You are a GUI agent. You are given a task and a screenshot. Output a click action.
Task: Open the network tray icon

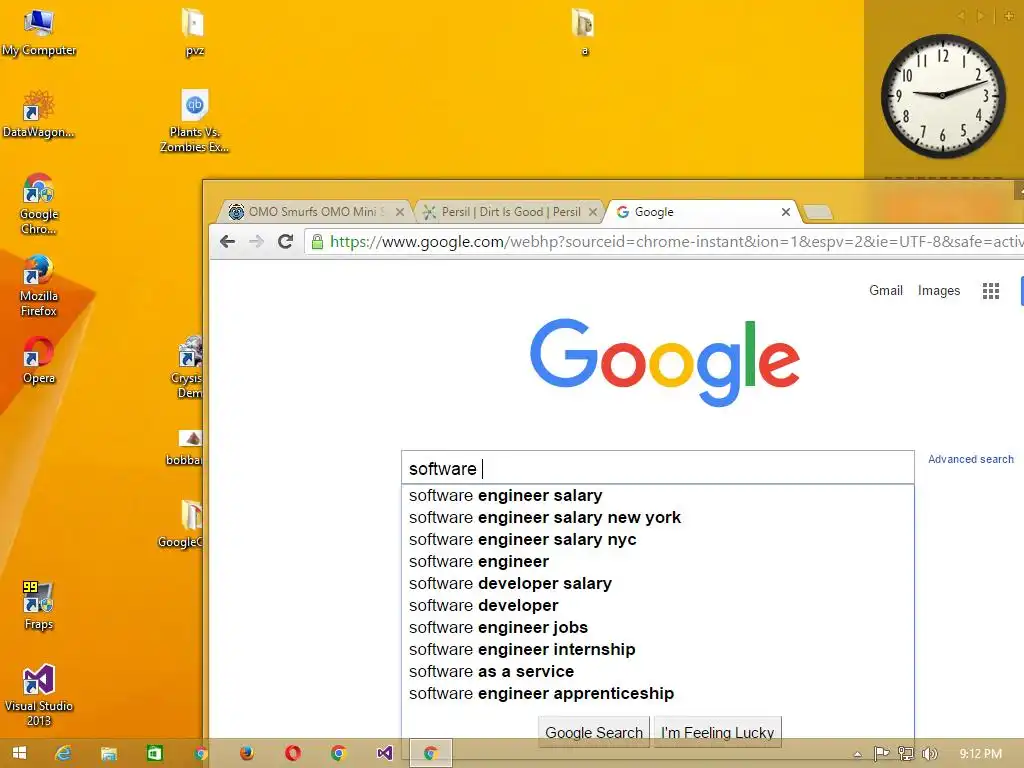[905, 754]
